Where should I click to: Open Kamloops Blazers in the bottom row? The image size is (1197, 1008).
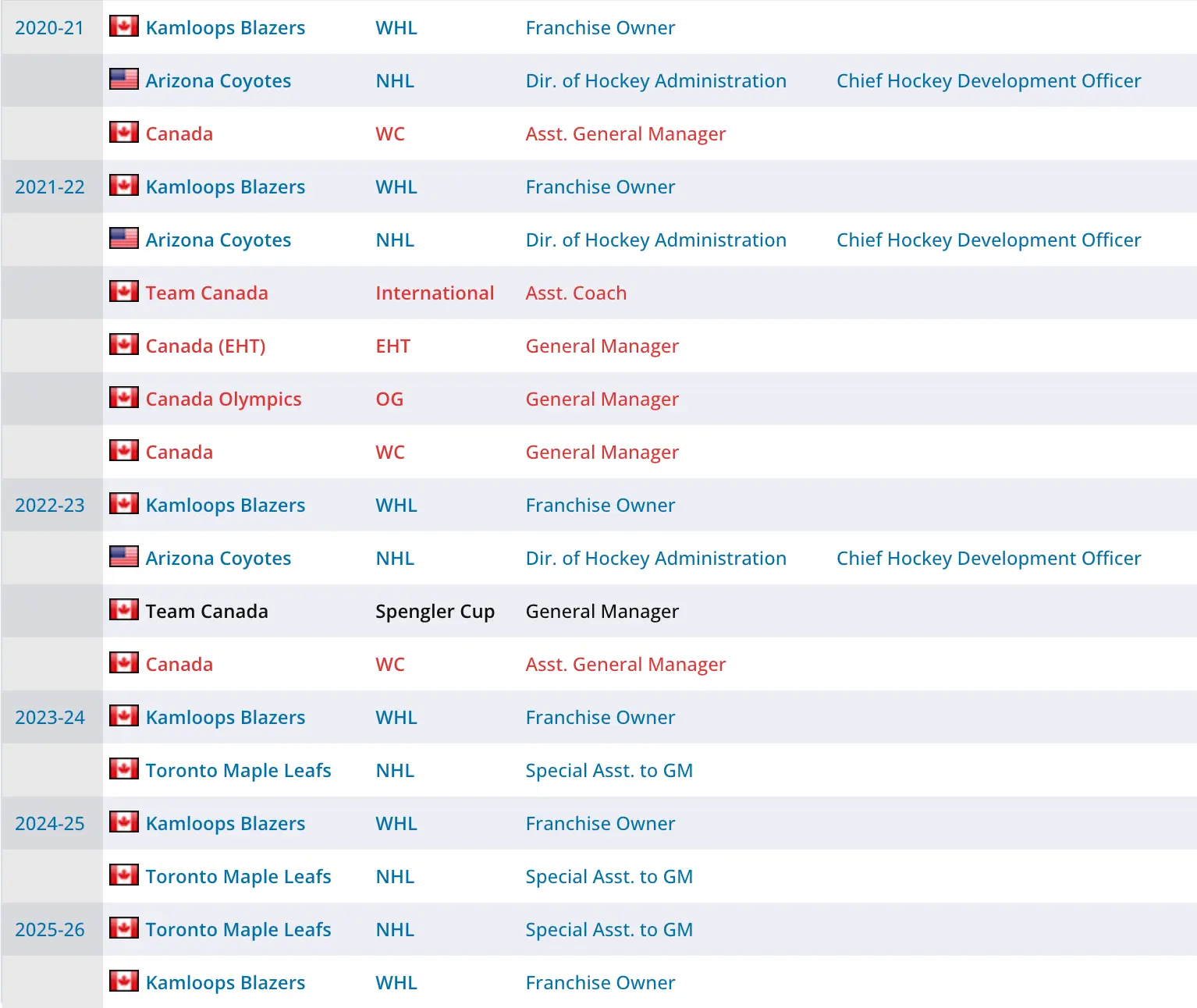click(x=225, y=983)
